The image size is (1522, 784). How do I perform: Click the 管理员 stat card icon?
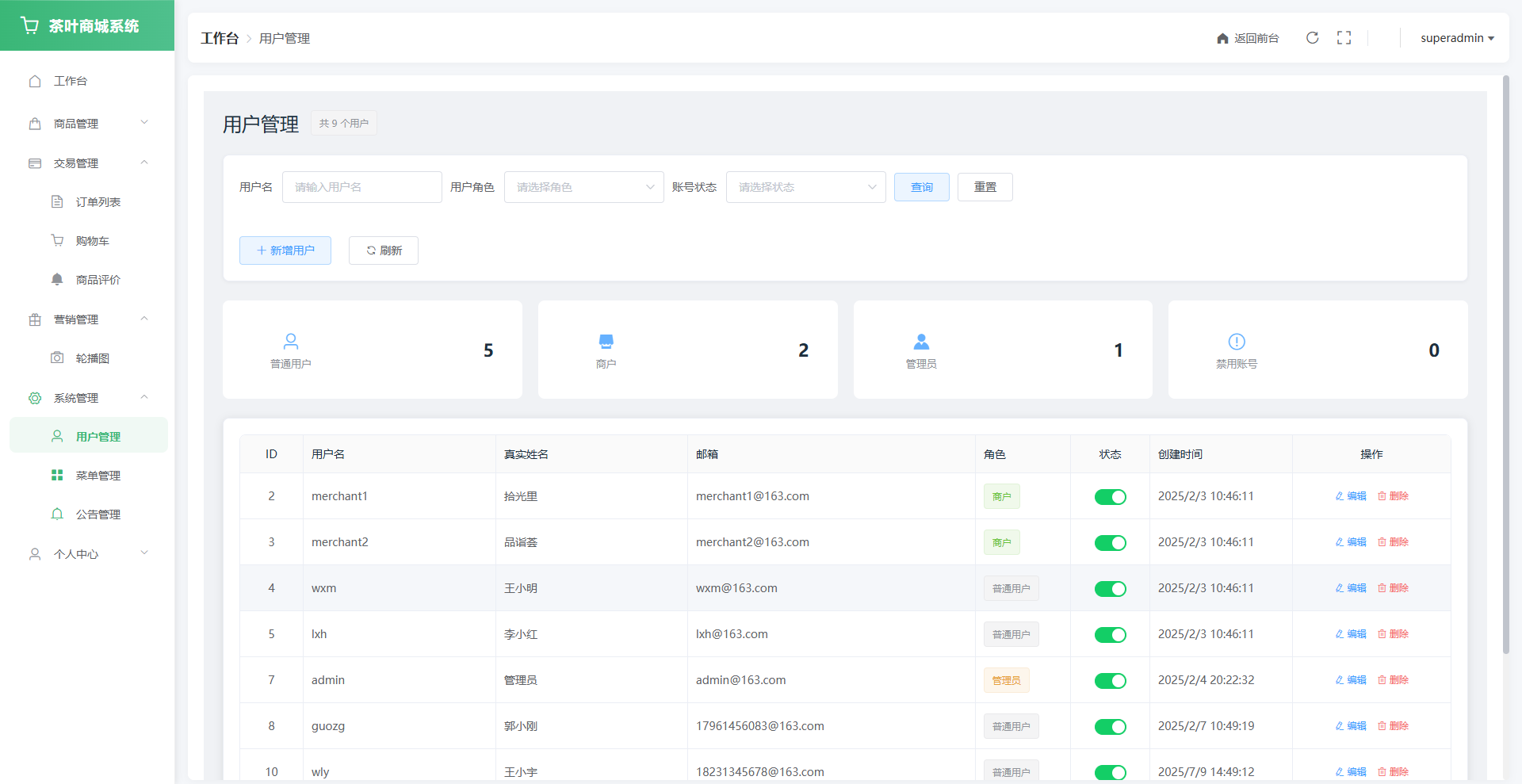[921, 342]
